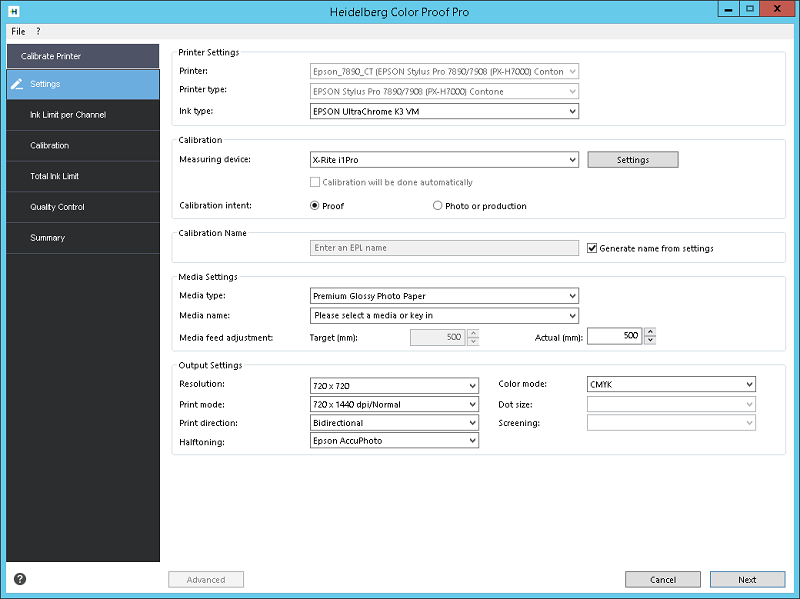
Task: Open the Color mode dropdown
Action: pos(671,384)
